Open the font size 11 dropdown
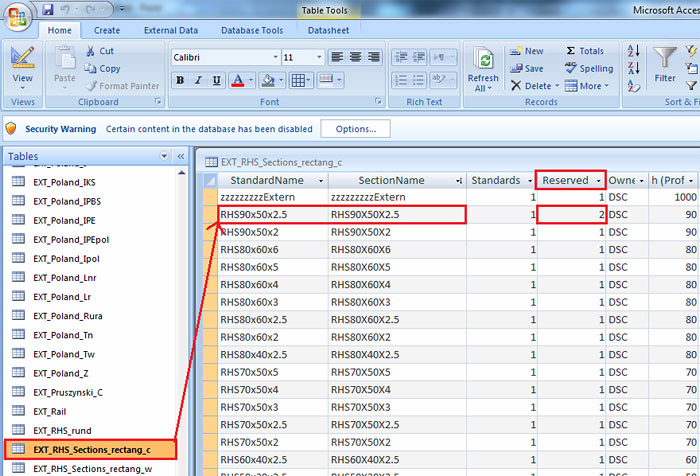Viewport: 700px width, 476px height. tap(319, 58)
